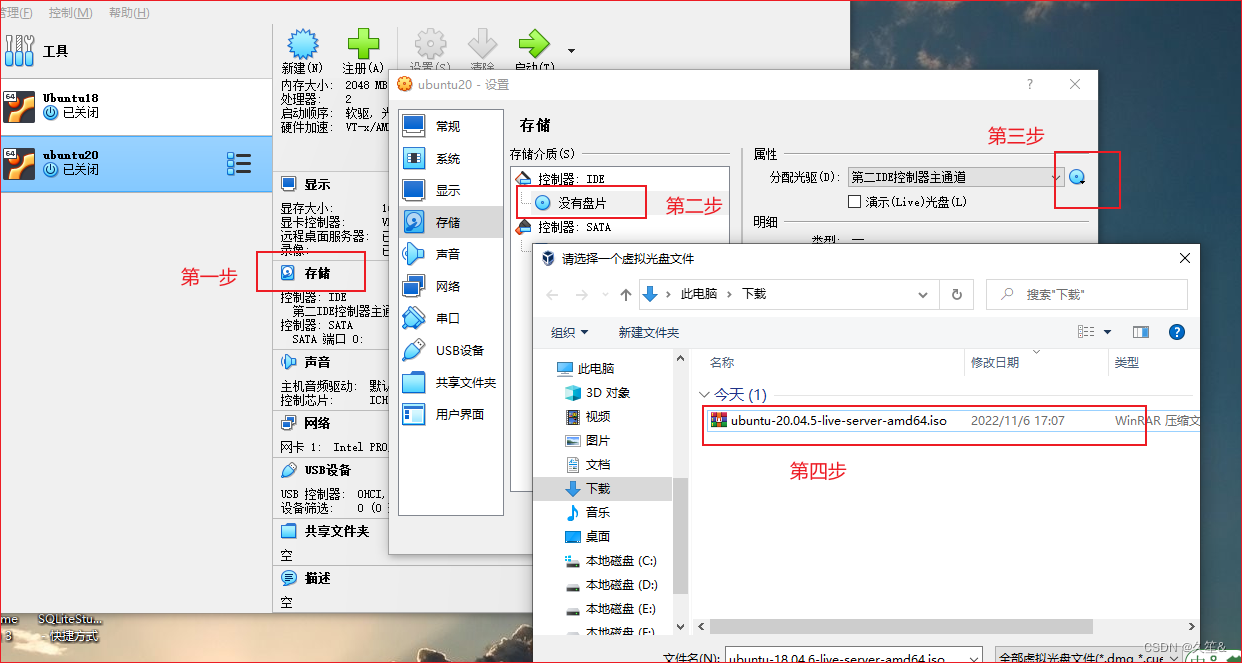1242x663 pixels.
Task: Open 用户界面 category in the settings dialog
Action: pyautogui.click(x=450, y=414)
